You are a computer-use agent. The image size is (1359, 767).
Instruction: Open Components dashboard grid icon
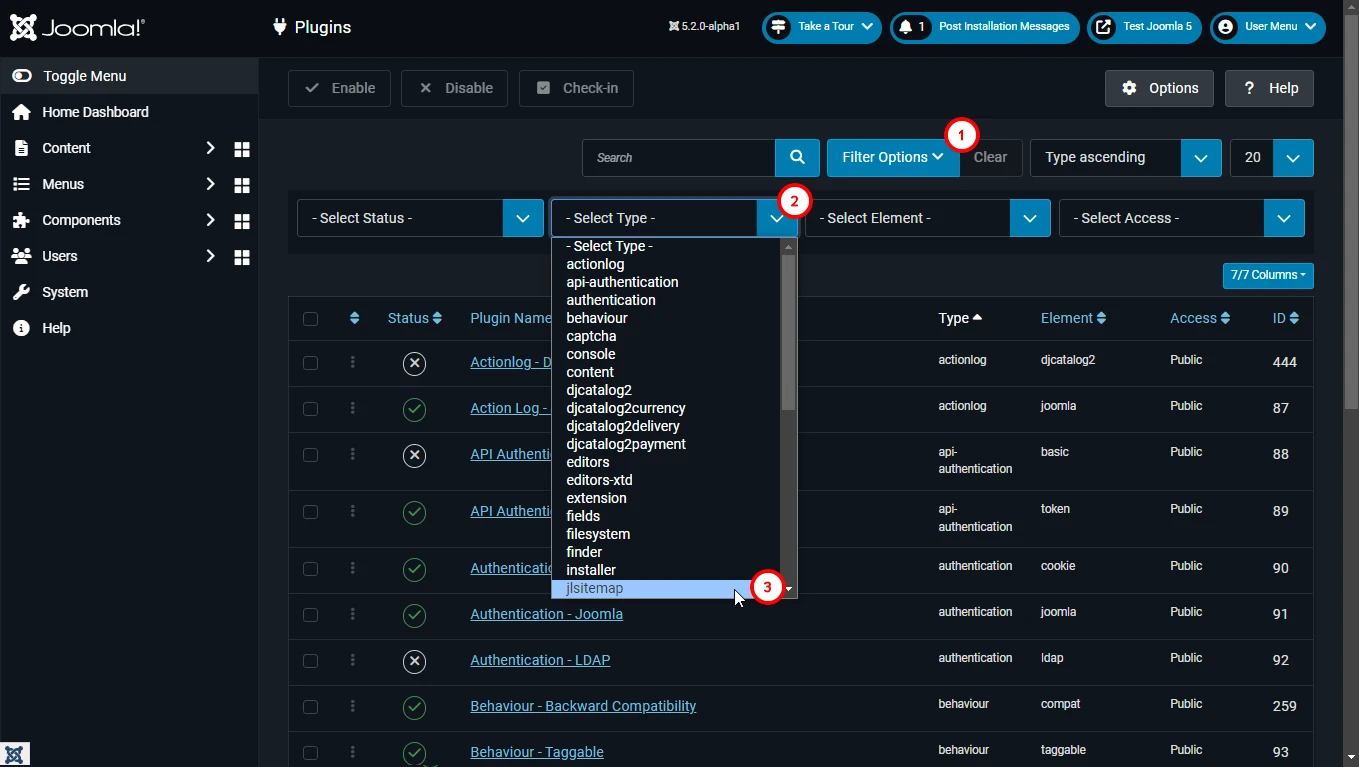pos(241,221)
